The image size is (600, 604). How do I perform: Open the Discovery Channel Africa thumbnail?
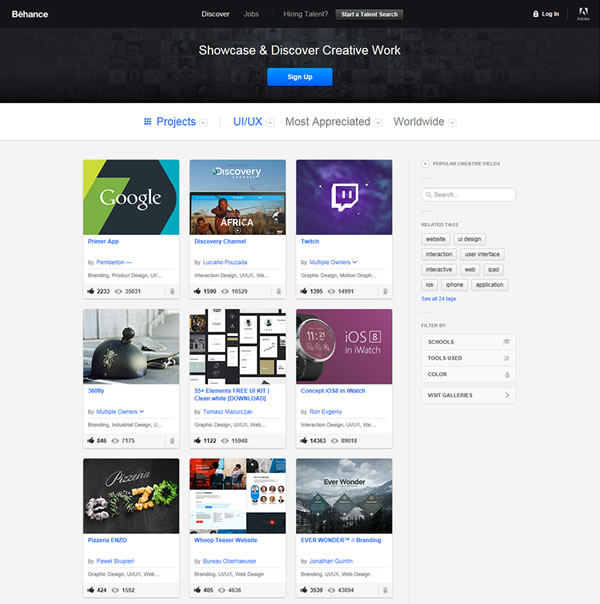[x=238, y=197]
